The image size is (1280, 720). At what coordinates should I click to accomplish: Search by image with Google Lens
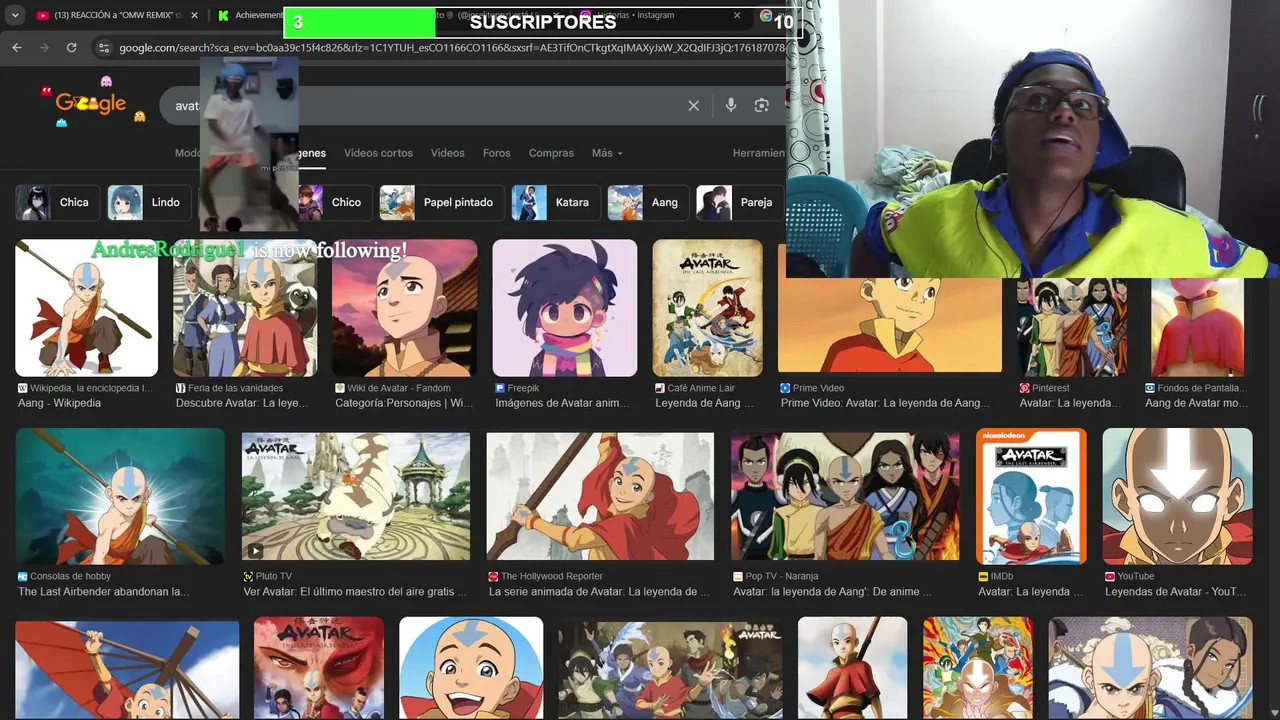tap(762, 105)
